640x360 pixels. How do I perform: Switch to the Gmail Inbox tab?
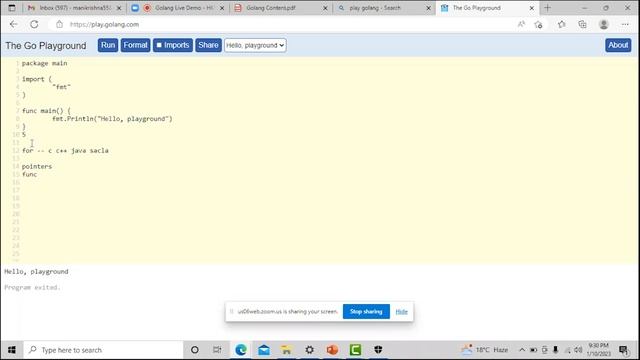point(74,8)
